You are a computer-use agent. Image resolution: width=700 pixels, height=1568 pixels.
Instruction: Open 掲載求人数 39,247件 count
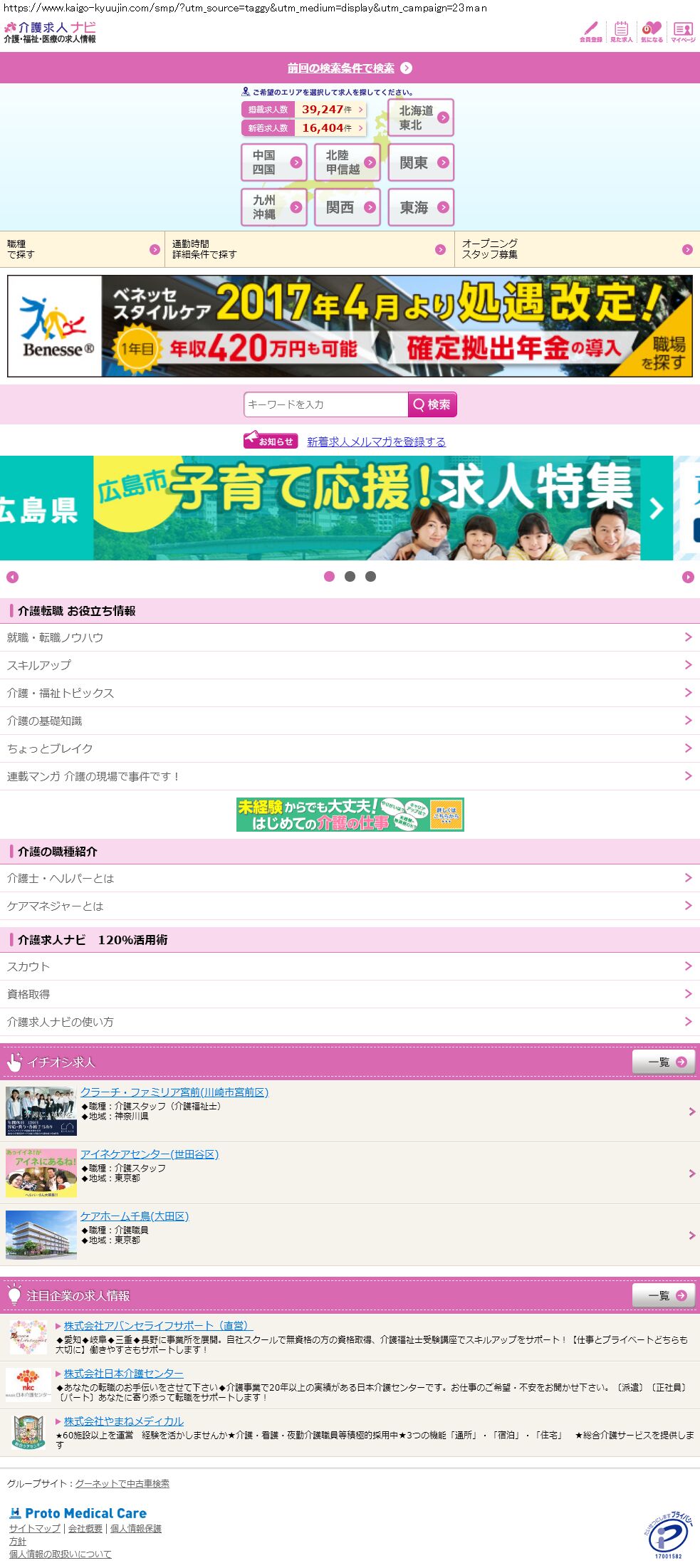coord(304,110)
